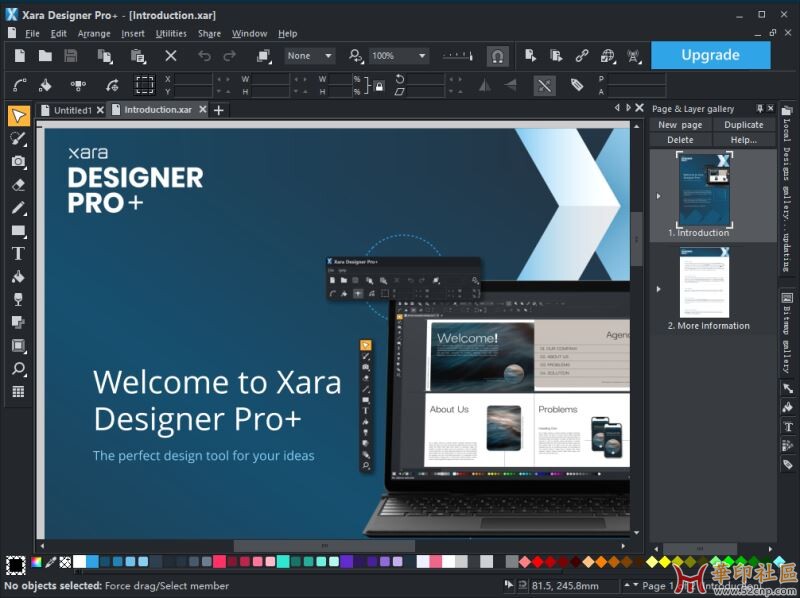Click the names tag icon
Viewport: 800px width, 598px height.
pos(577,85)
